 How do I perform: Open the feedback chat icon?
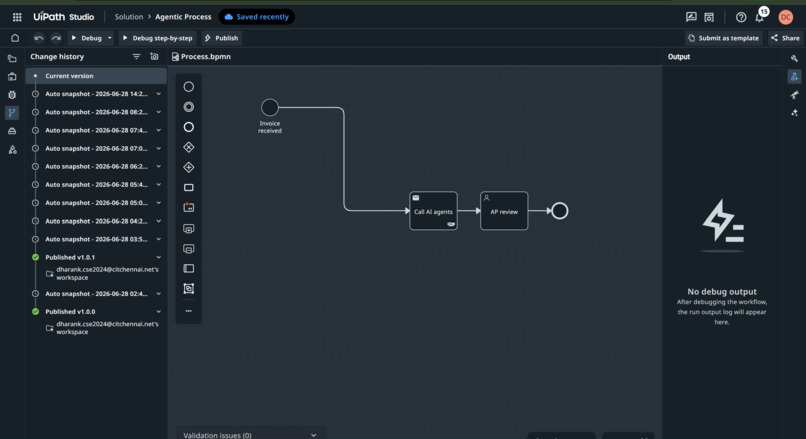pyautogui.click(x=691, y=17)
